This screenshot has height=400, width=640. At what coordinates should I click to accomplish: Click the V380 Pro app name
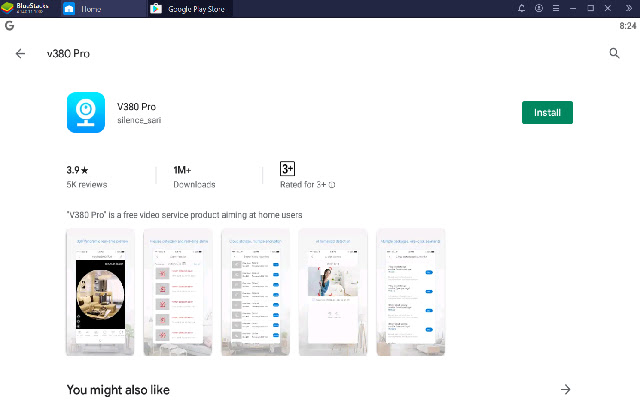point(136,107)
